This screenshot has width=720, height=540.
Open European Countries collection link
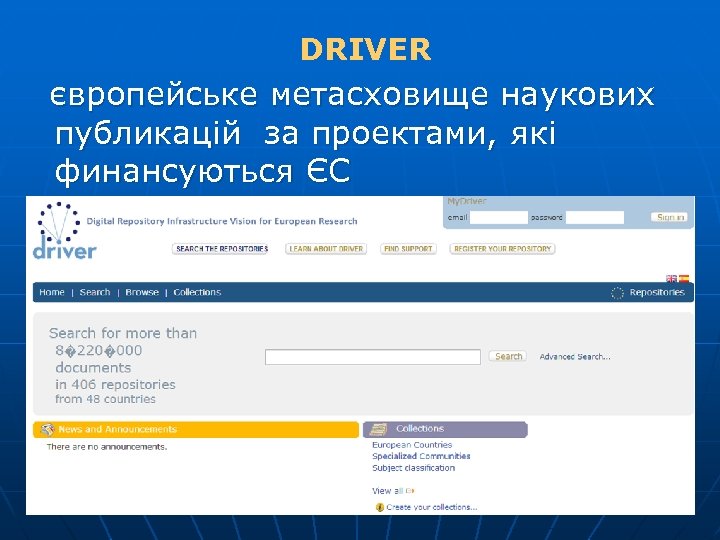pos(412,445)
